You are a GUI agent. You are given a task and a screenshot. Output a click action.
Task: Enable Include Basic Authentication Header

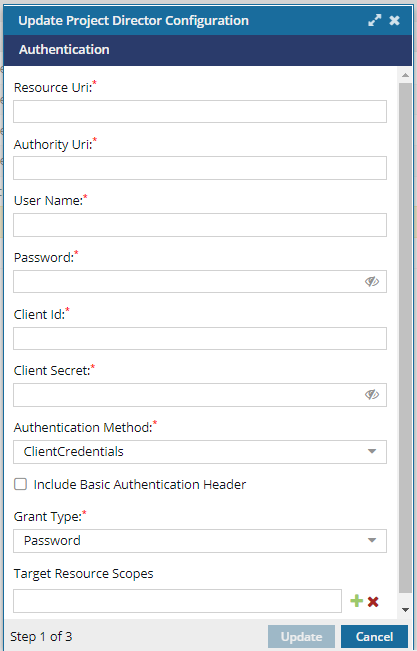tap(20, 484)
